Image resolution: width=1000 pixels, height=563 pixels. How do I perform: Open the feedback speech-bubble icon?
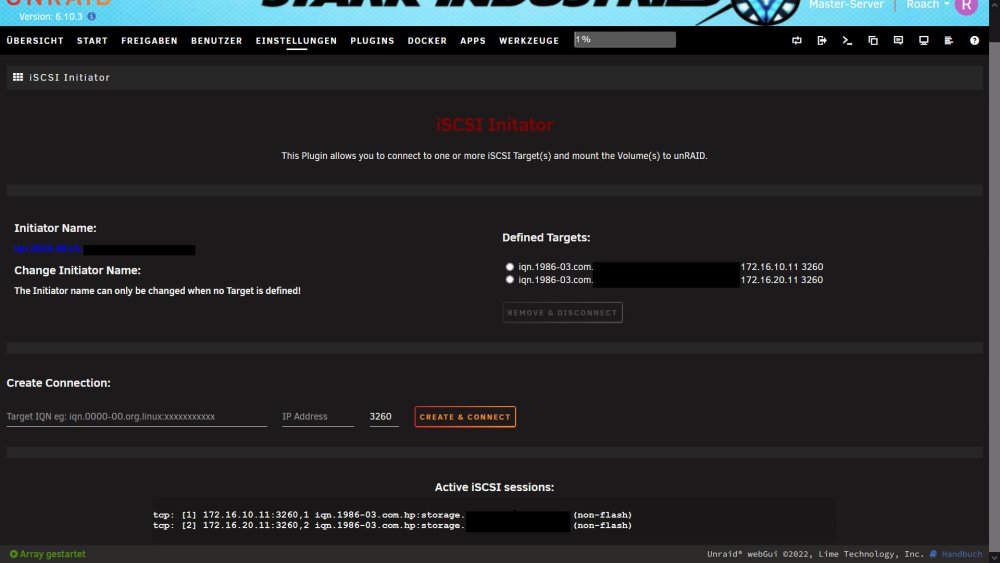point(898,40)
